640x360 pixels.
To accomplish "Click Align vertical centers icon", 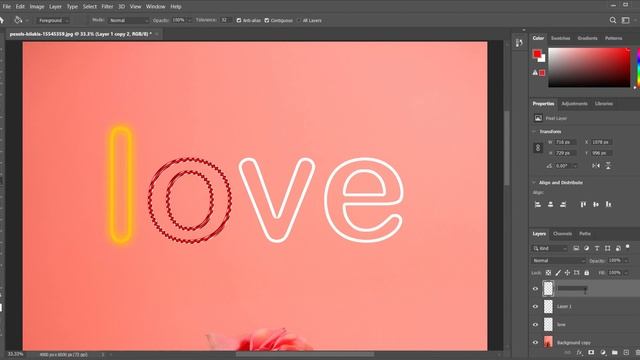I will click(x=596, y=204).
